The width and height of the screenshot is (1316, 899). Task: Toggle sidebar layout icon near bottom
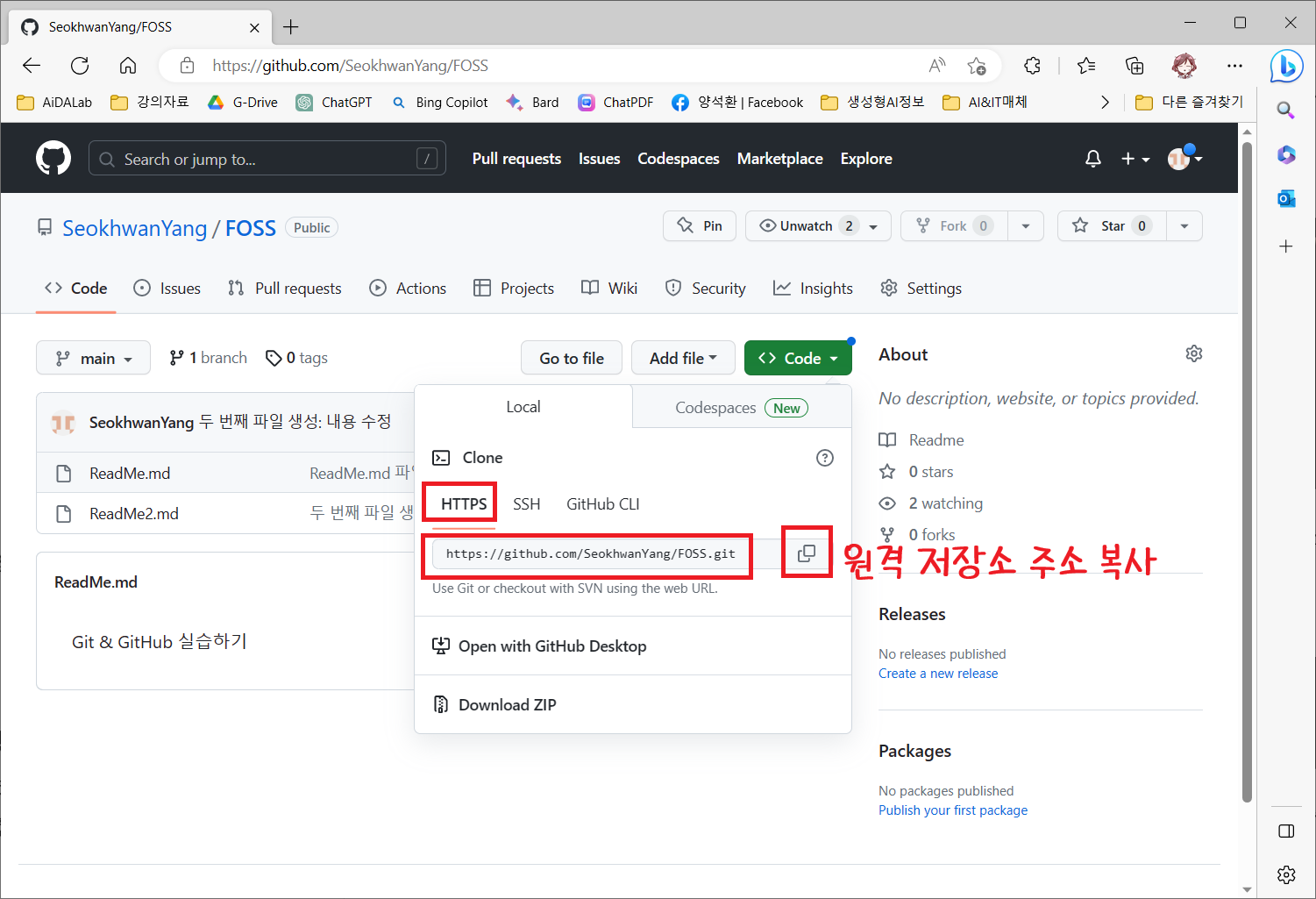click(x=1286, y=831)
